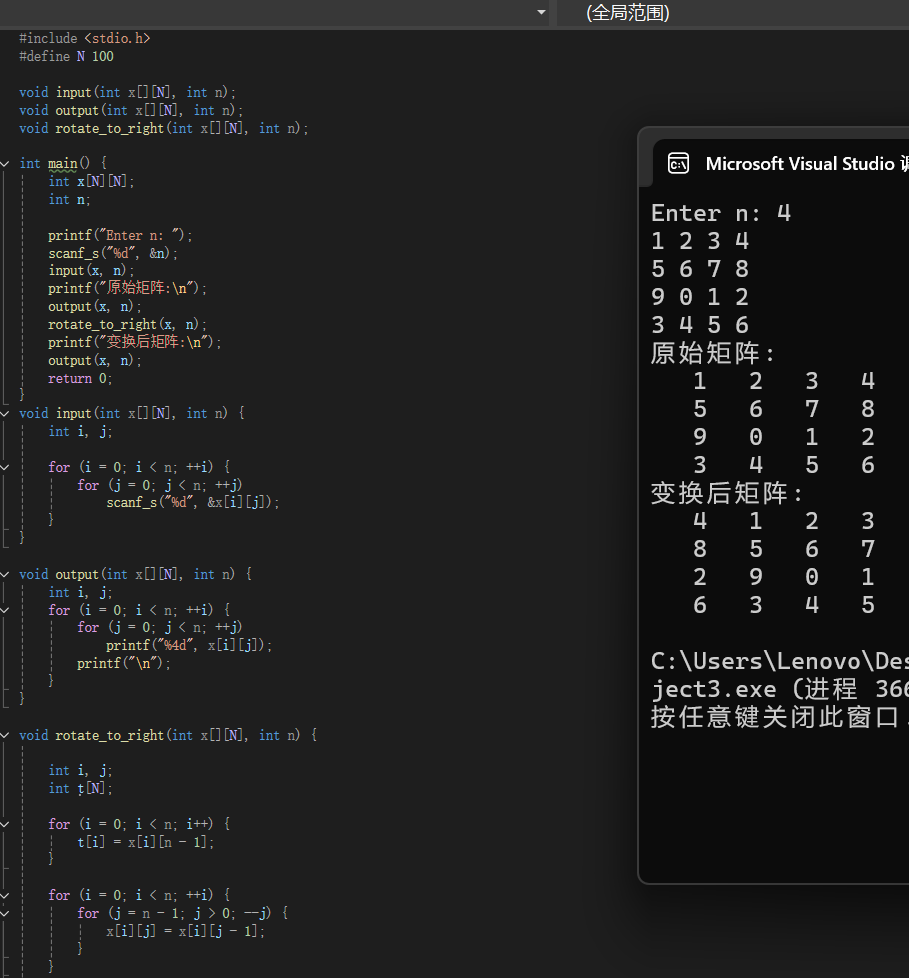Click the t[i] = x[i][n - 1]; line

145,843
